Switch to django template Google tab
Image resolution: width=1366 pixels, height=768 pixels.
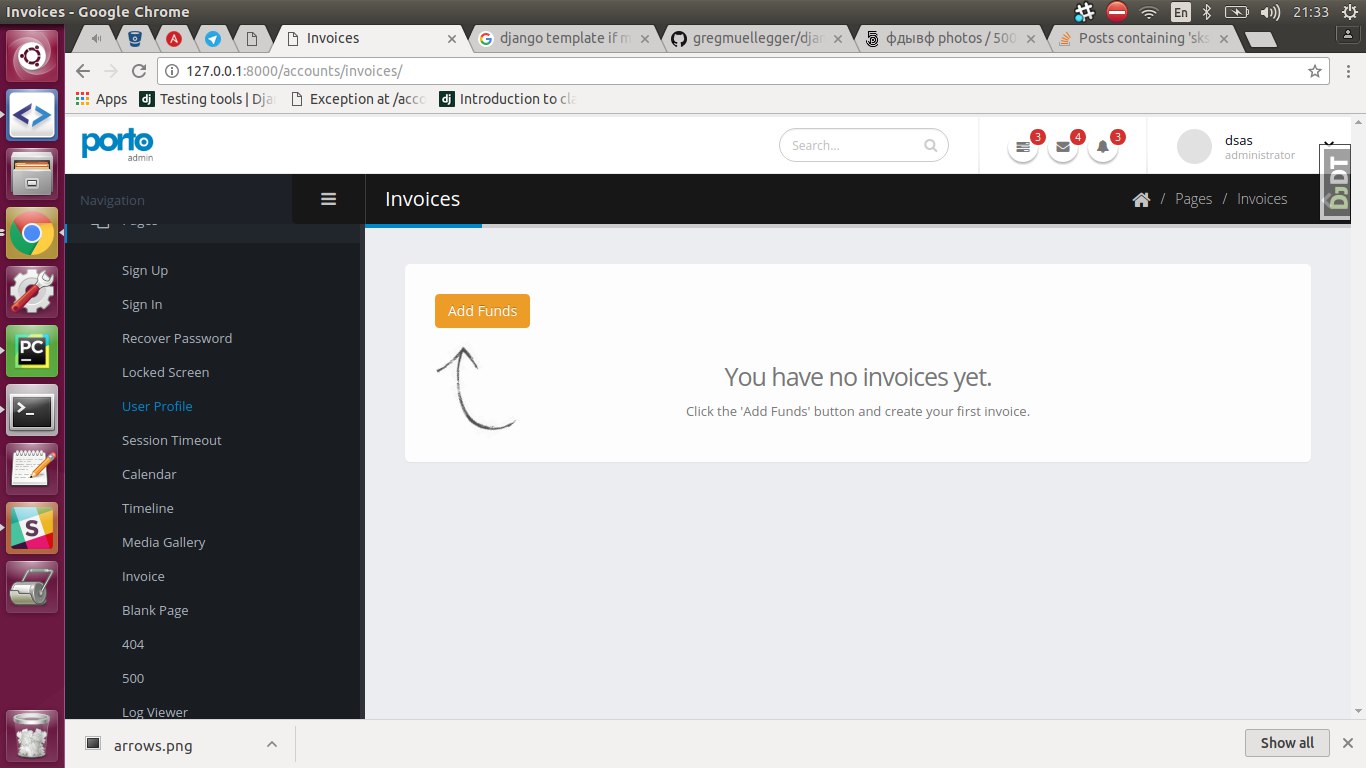click(564, 39)
